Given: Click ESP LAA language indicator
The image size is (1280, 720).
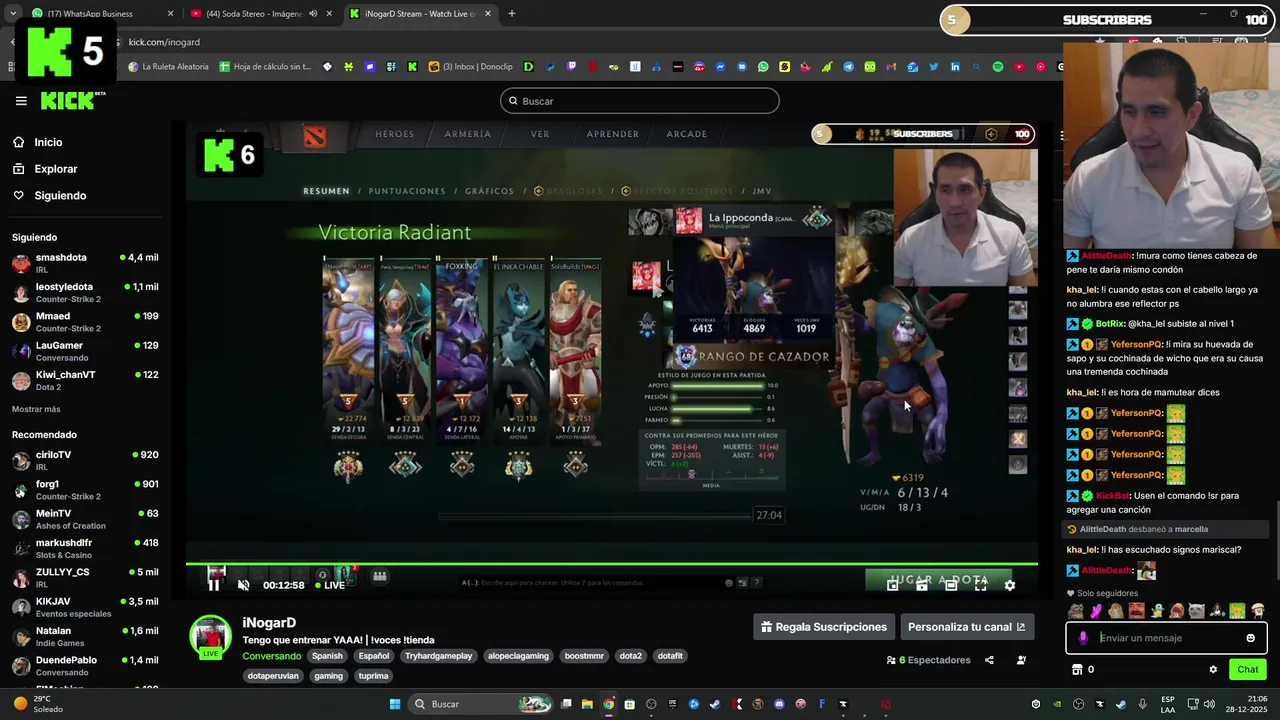Looking at the screenshot, I should tap(1168, 704).
